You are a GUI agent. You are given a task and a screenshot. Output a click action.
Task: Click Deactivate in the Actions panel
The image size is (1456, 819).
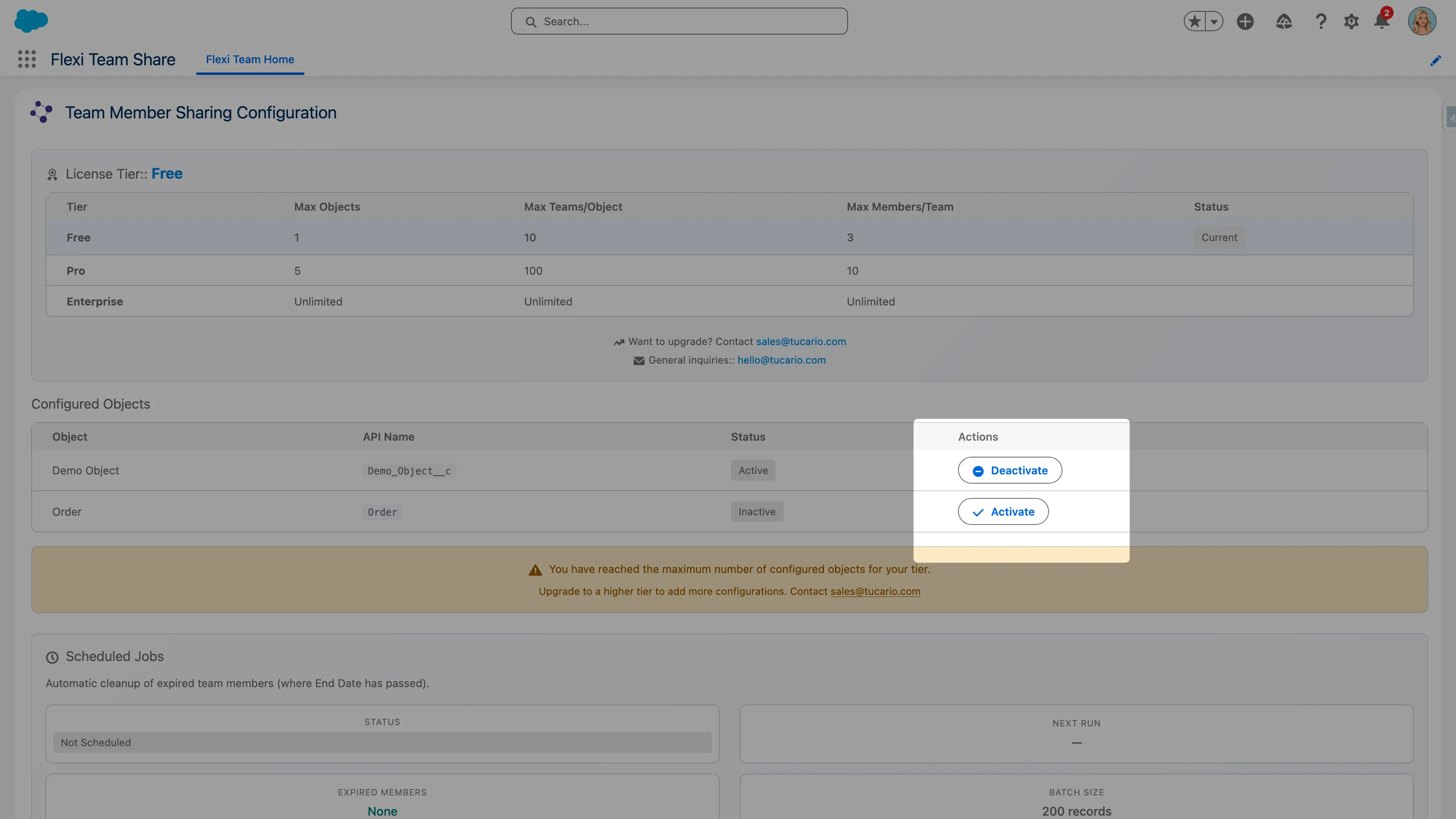(1009, 470)
